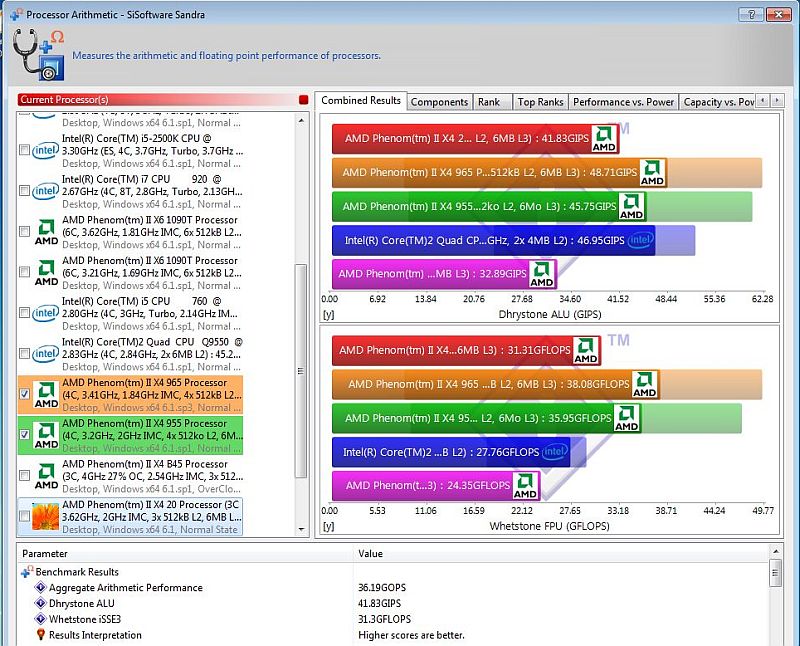The image size is (800, 646).
Task: Click Intel logo beside Core i5 760 entry
Action: [45, 313]
